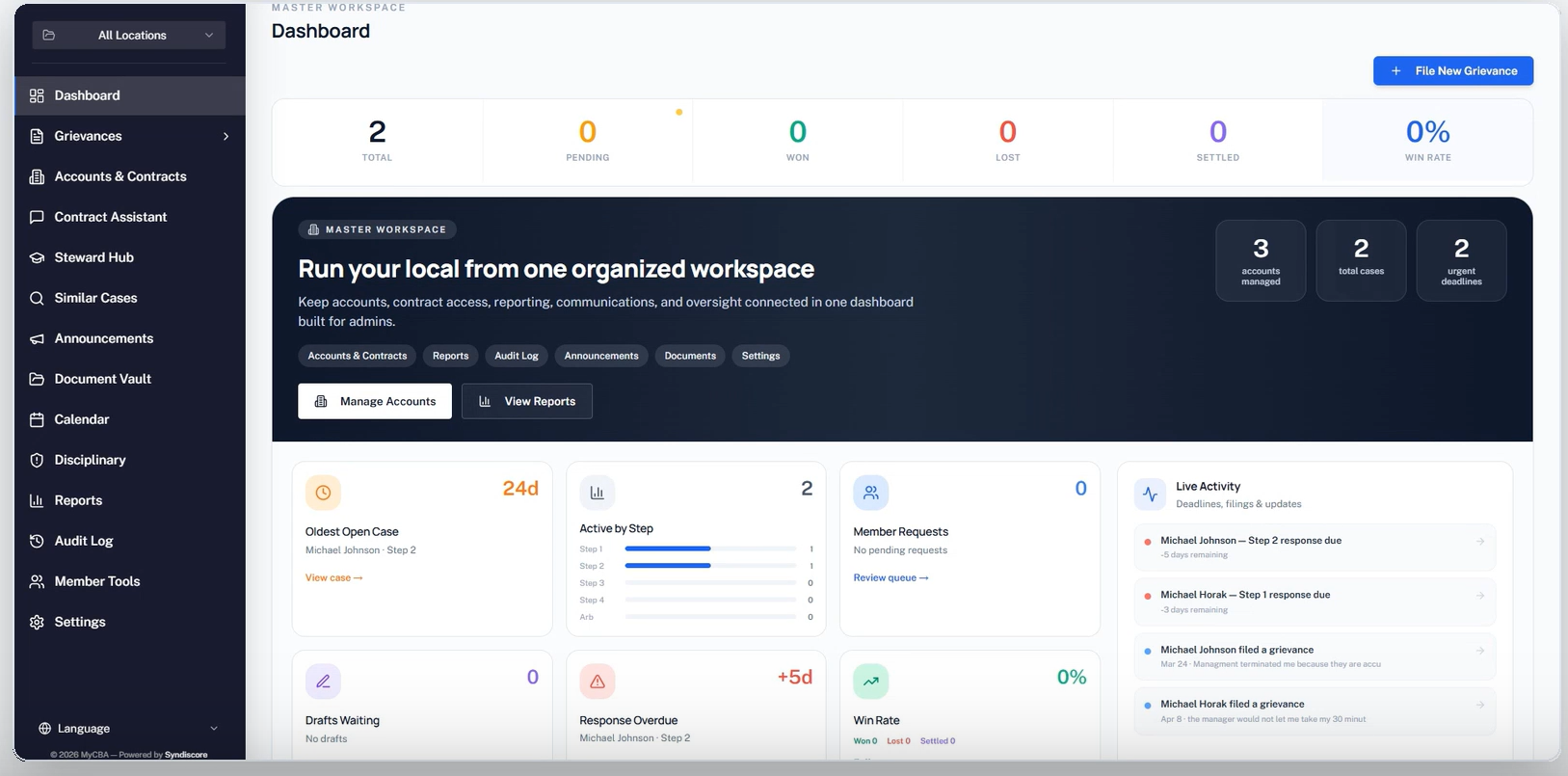Click the urgent deadlines counter tile
This screenshot has height=776, width=1568.
point(1461,260)
